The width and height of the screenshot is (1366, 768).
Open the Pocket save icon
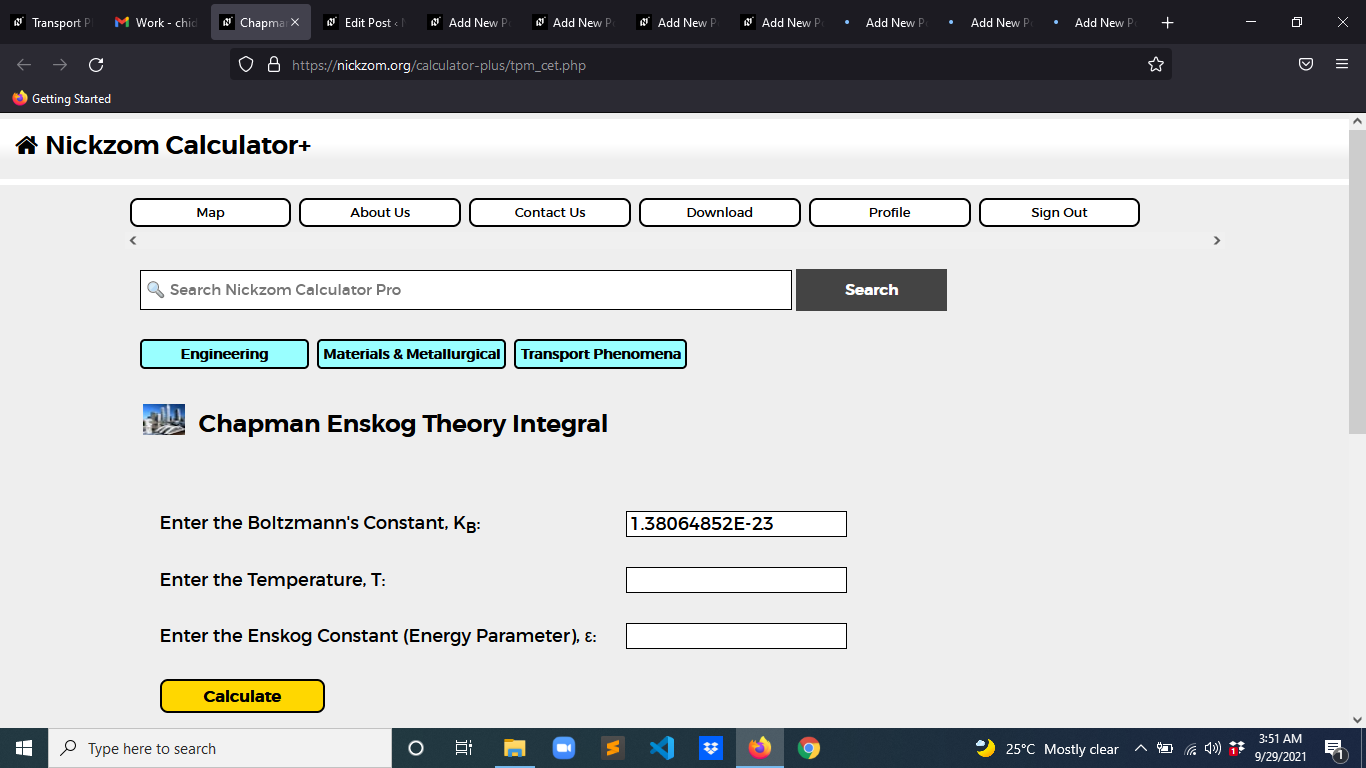(1306, 65)
